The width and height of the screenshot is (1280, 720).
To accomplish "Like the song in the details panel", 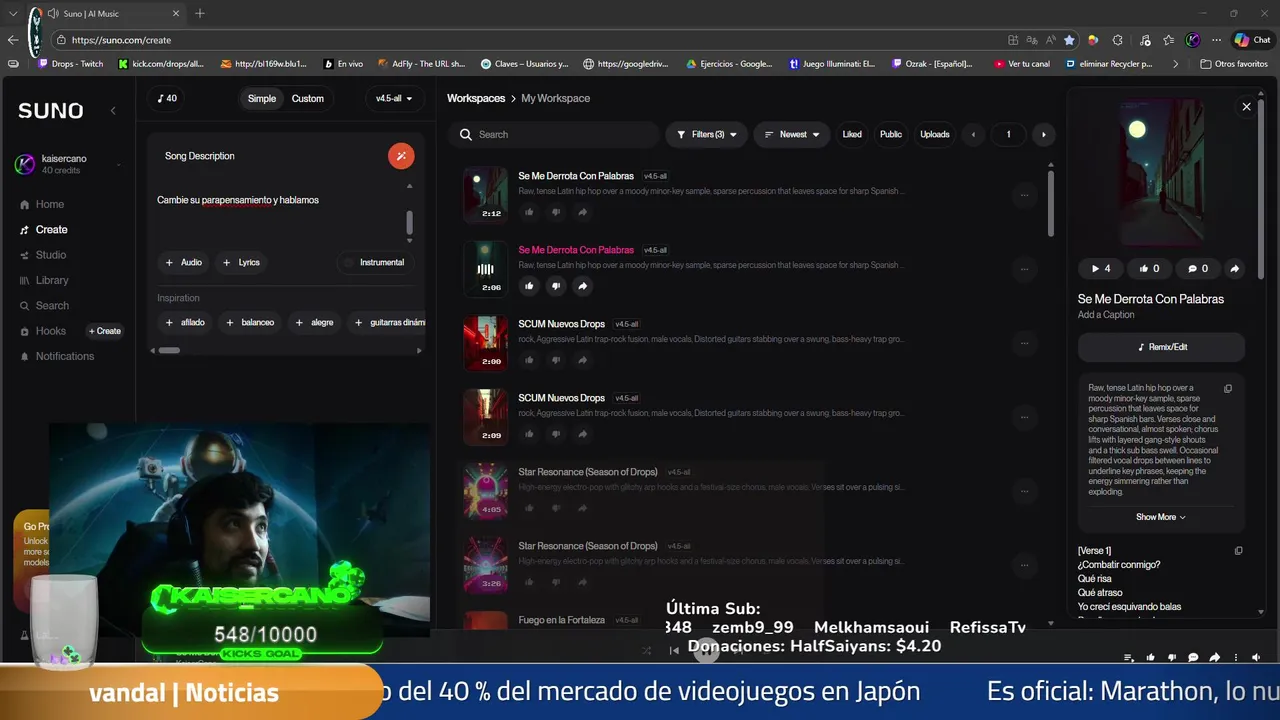I will [x=1149, y=268].
